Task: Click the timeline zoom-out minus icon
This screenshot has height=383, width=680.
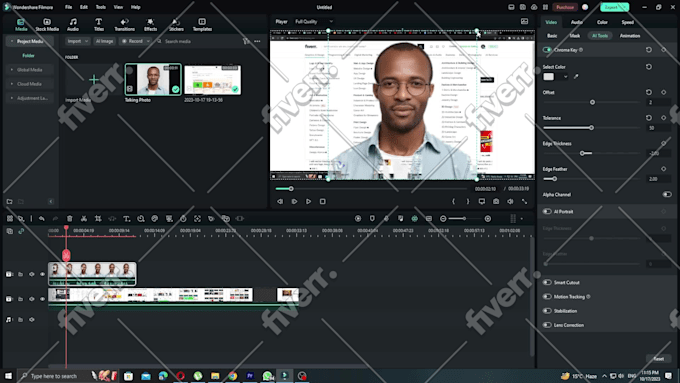Action: pyautogui.click(x=443, y=219)
